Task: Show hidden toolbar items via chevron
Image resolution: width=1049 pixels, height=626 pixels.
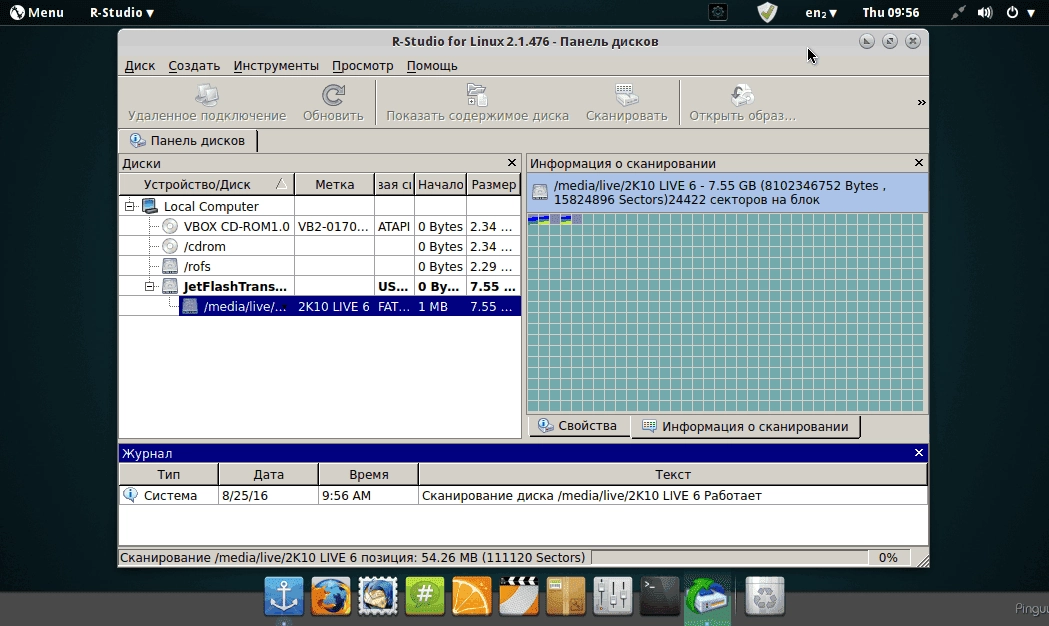Action: tap(921, 102)
